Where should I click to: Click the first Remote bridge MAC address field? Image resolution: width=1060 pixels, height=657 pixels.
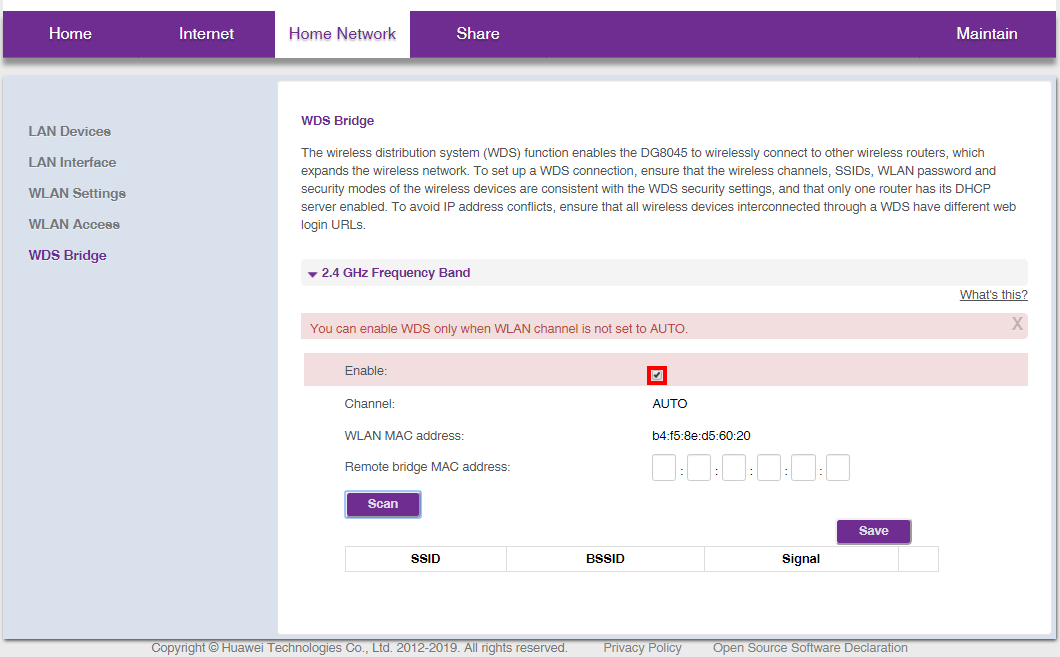tap(663, 467)
